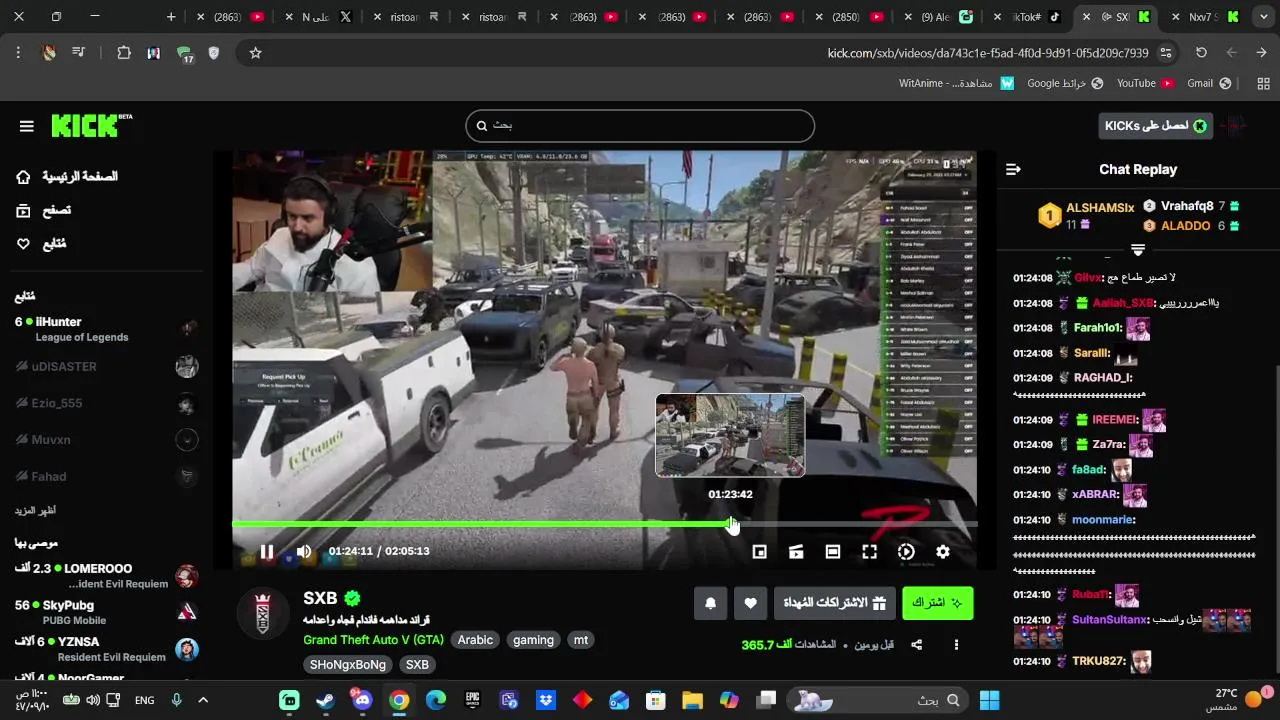This screenshot has width=1280, height=720.
Task: Open Grand Theft Auto V category link
Action: pos(373,640)
